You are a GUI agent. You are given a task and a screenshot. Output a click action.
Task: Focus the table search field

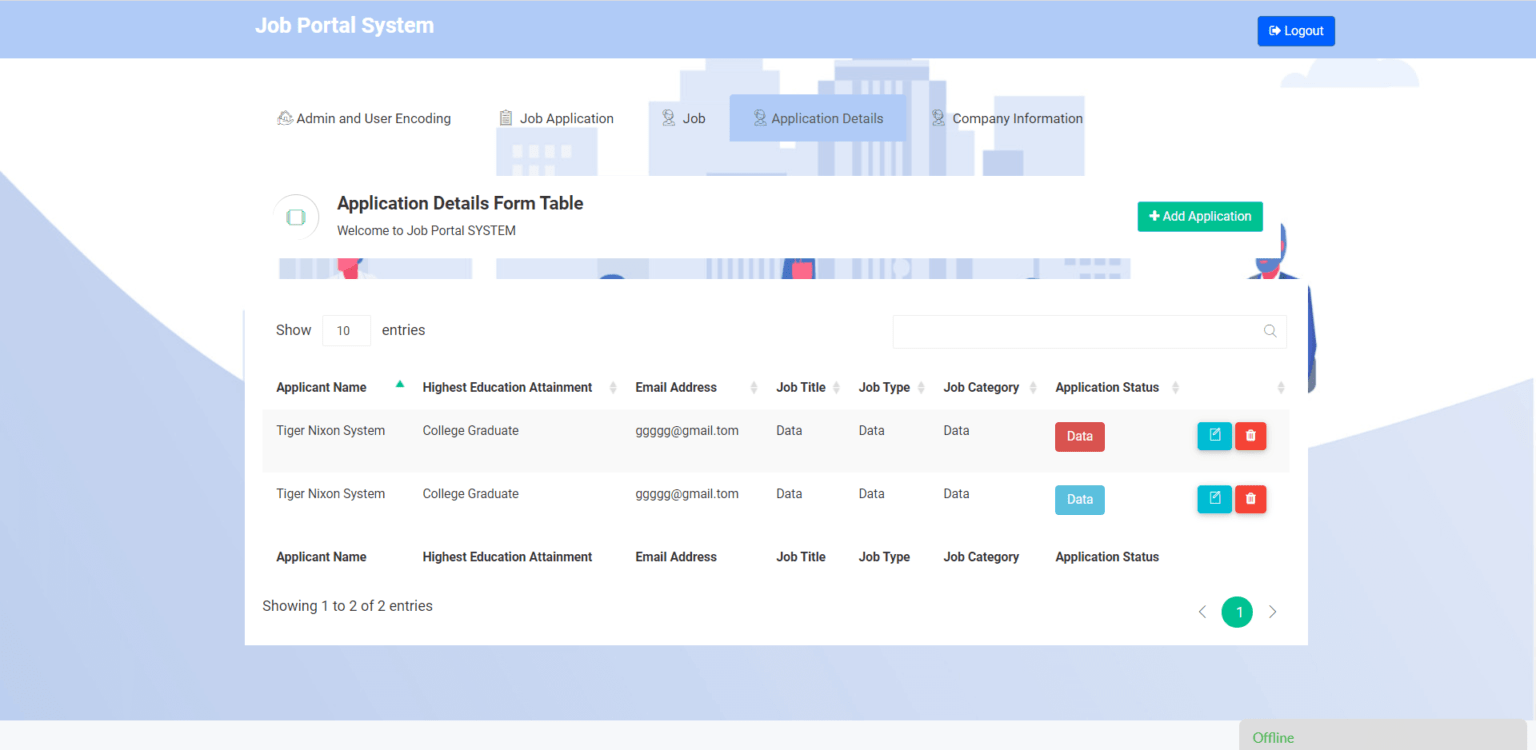pyautogui.click(x=1089, y=331)
